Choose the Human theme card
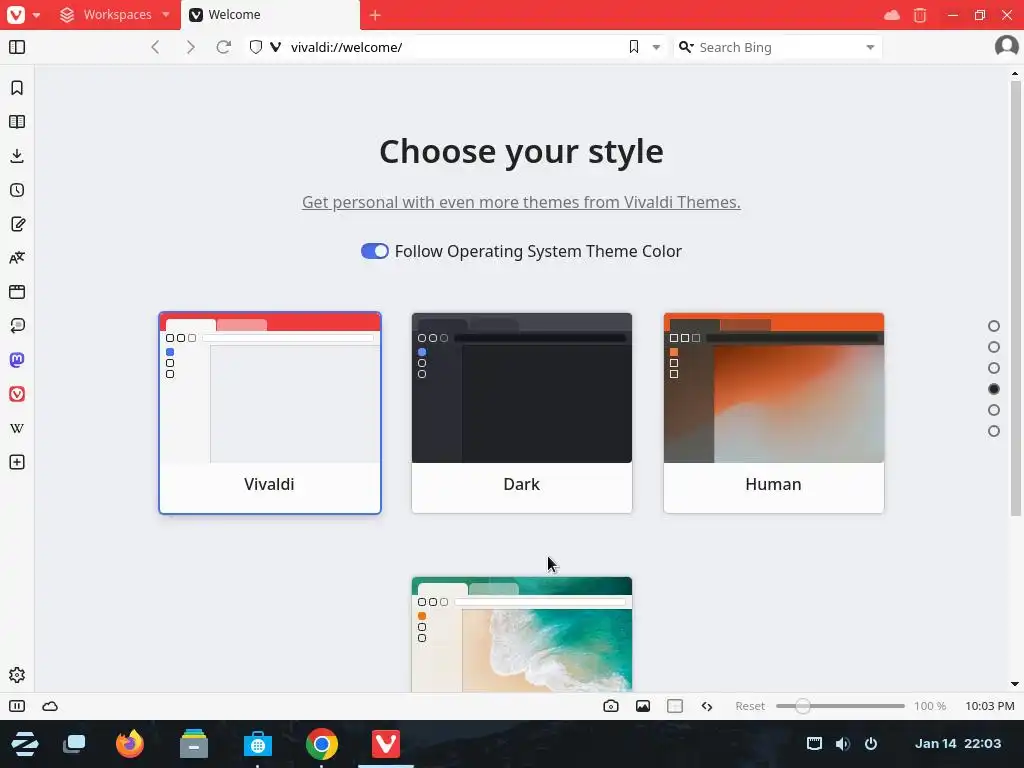The width and height of the screenshot is (1024, 768). click(x=774, y=413)
